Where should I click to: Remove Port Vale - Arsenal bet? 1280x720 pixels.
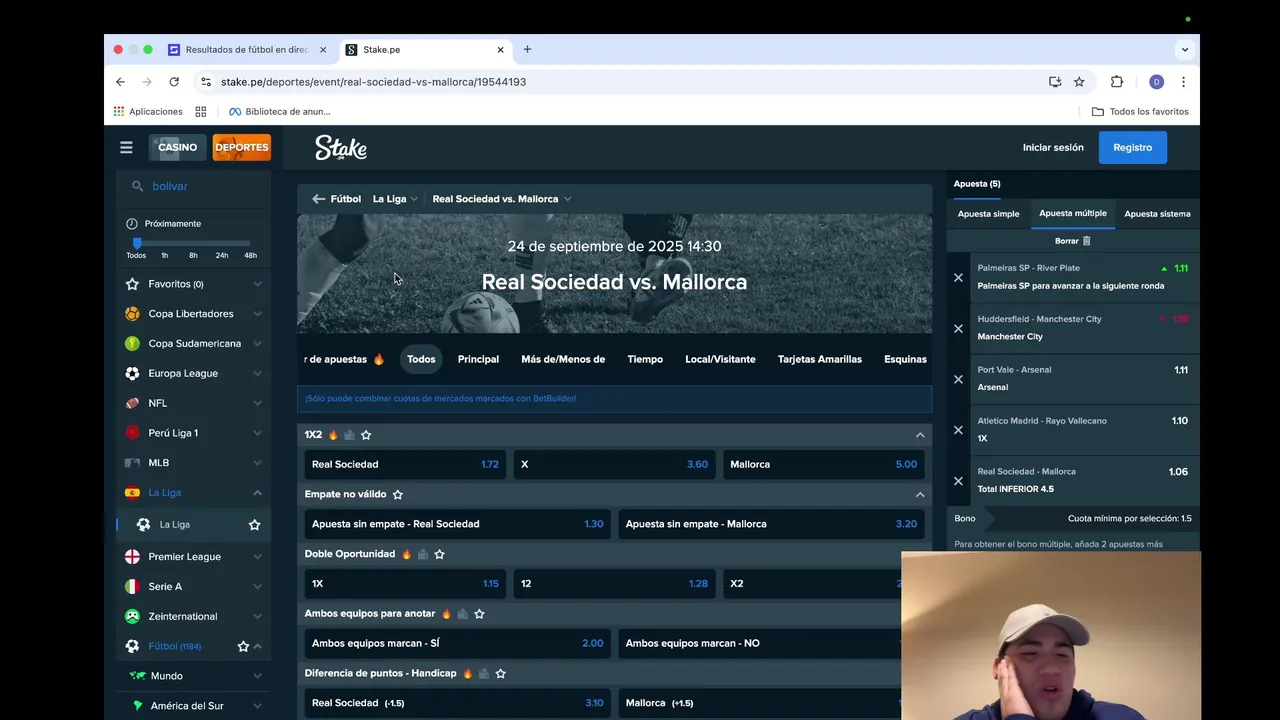pos(958,379)
